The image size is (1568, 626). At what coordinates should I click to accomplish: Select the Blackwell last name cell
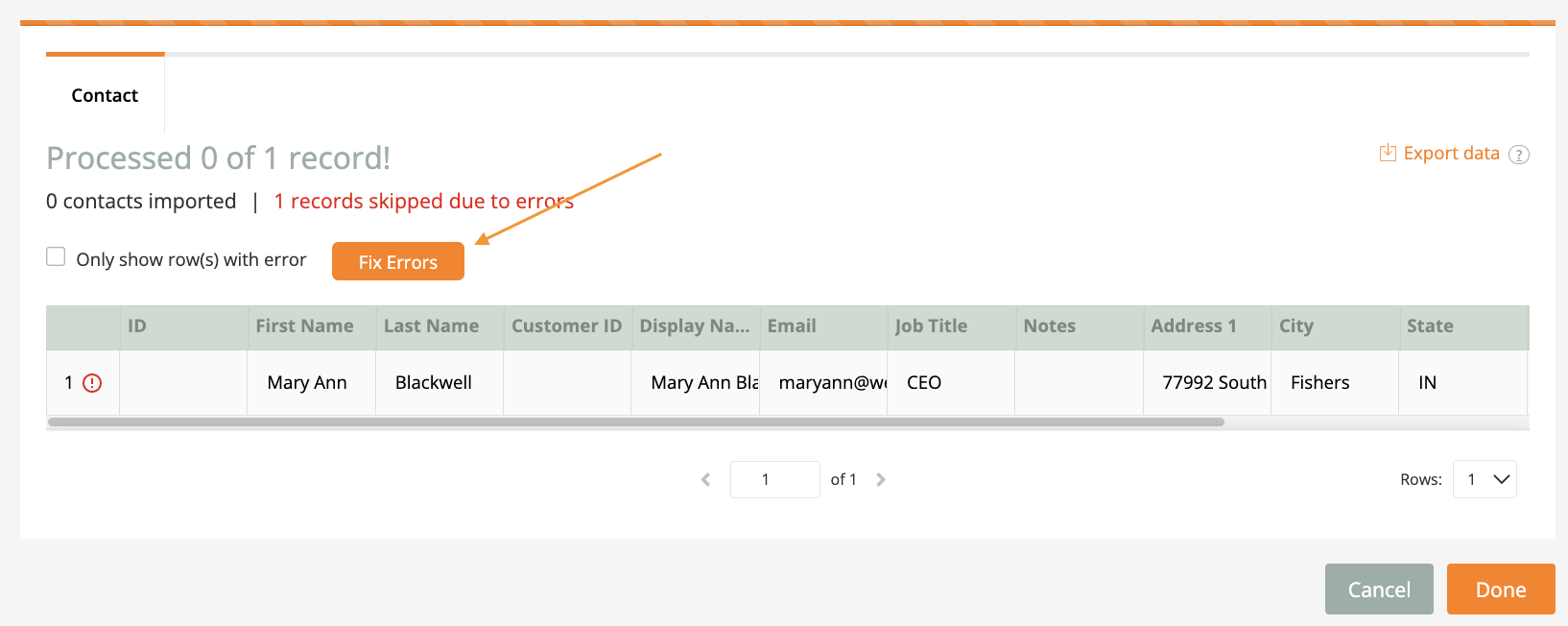(x=440, y=382)
